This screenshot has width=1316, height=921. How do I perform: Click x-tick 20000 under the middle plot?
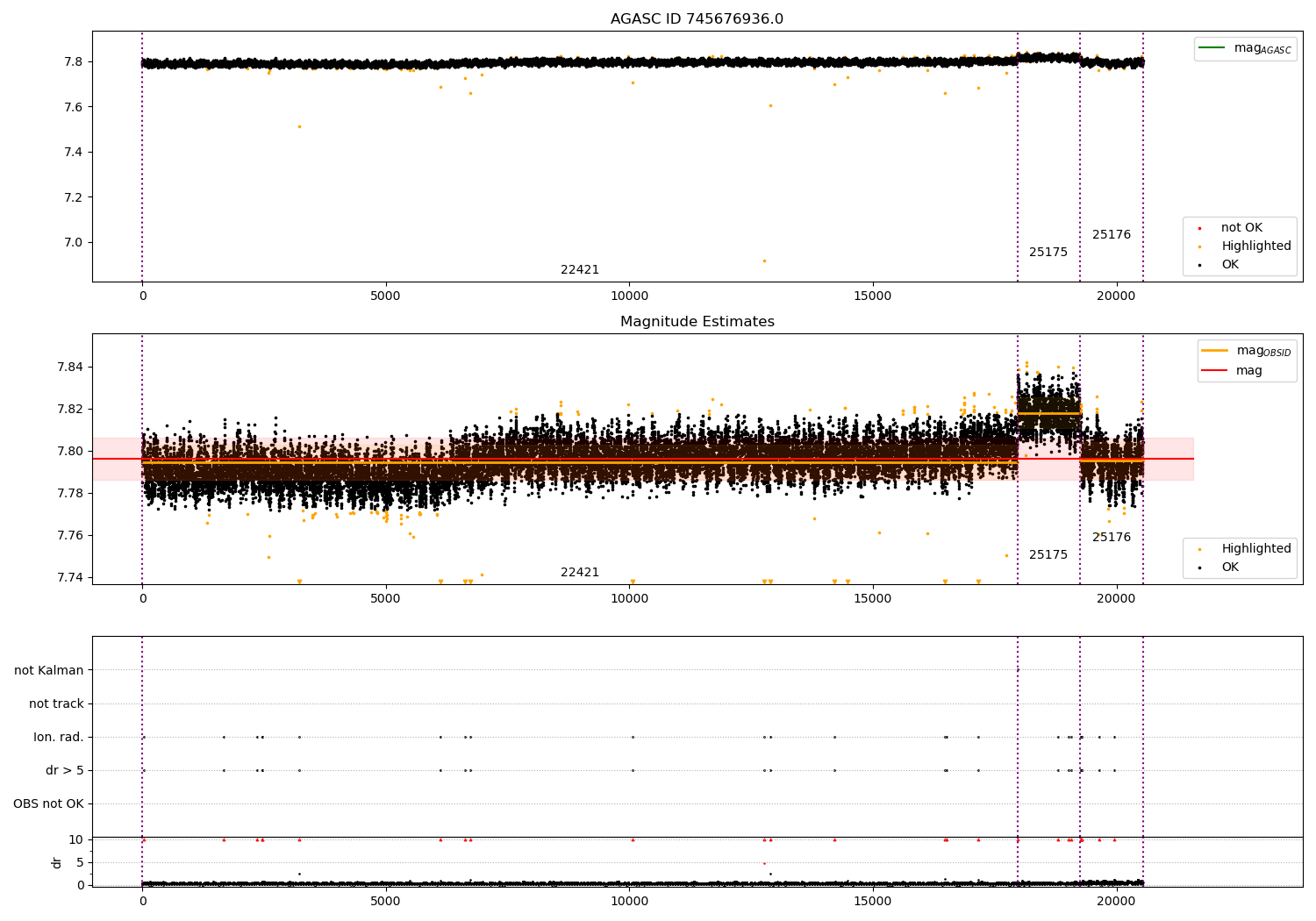click(x=1116, y=599)
